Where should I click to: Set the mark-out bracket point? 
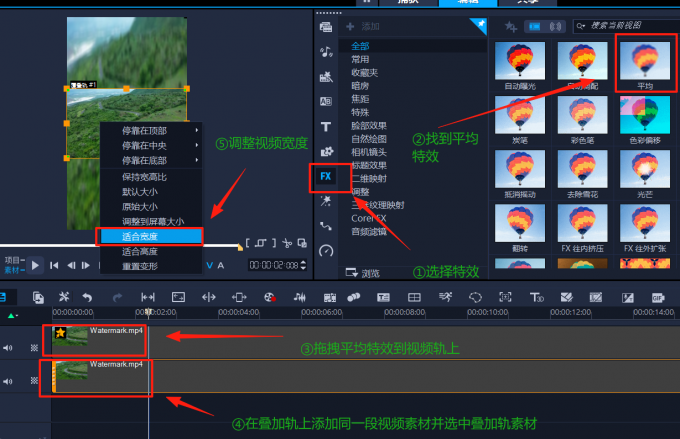[x=274, y=243]
